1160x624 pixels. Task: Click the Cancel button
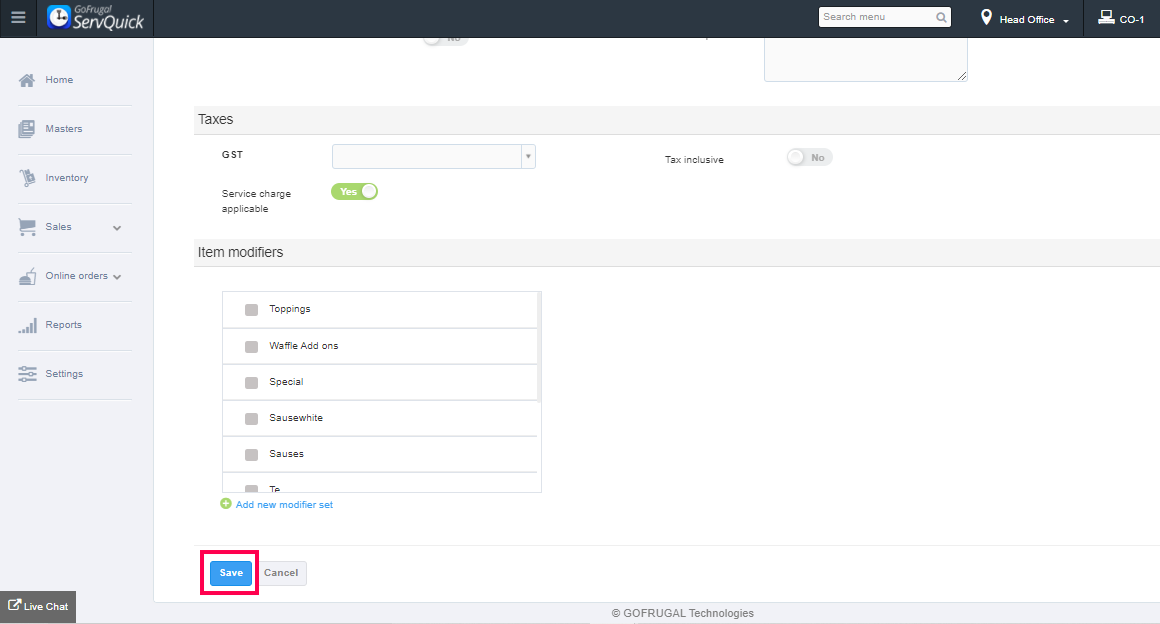coord(281,573)
